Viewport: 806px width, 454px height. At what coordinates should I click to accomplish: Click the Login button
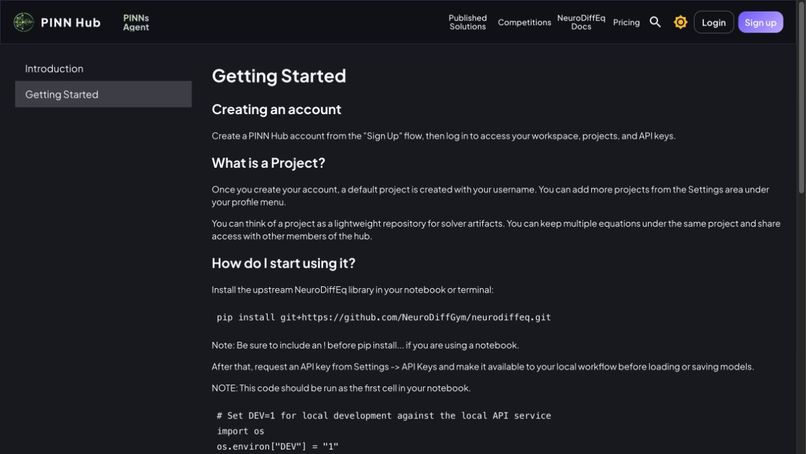(x=713, y=22)
